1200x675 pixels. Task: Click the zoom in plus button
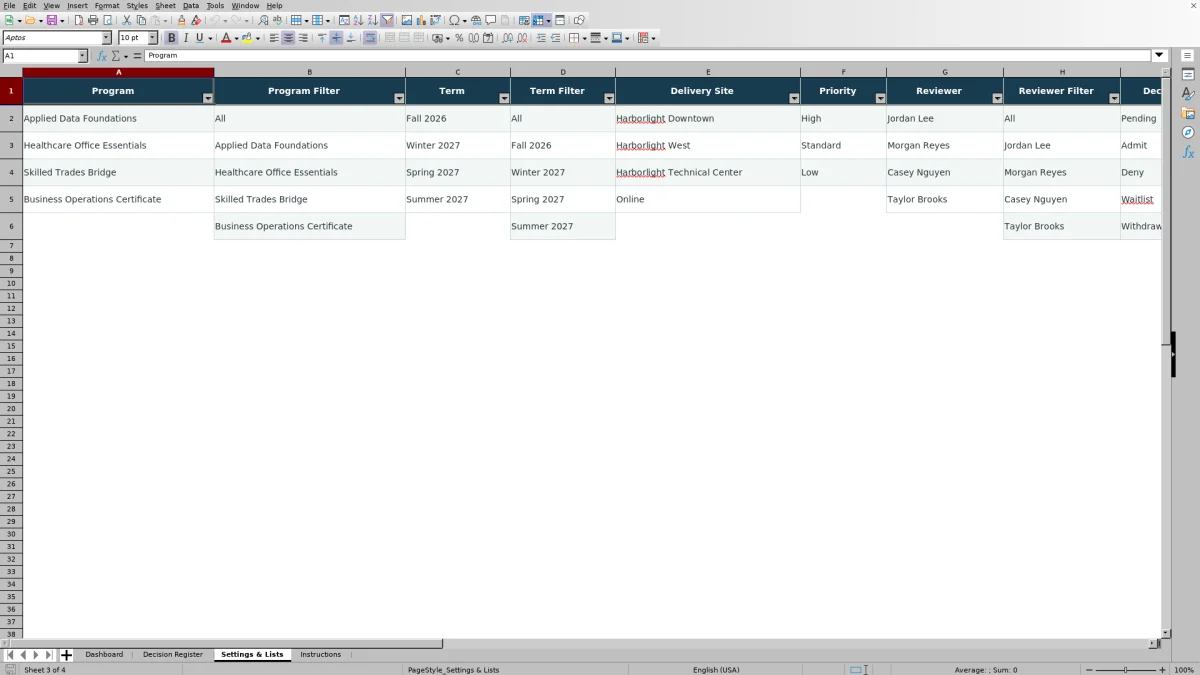pos(1160,670)
